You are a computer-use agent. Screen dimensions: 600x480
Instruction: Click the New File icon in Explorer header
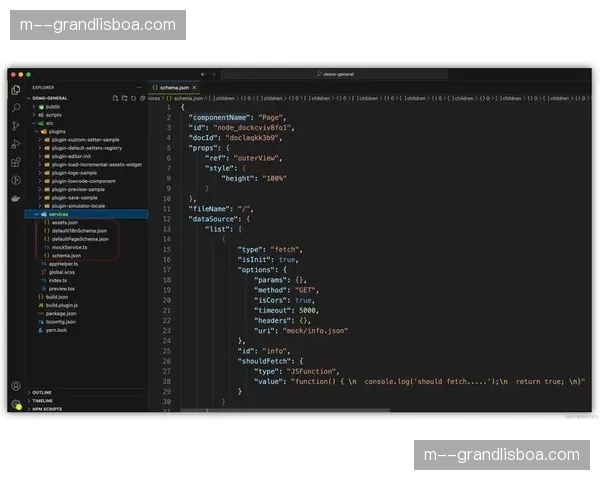click(x=116, y=98)
